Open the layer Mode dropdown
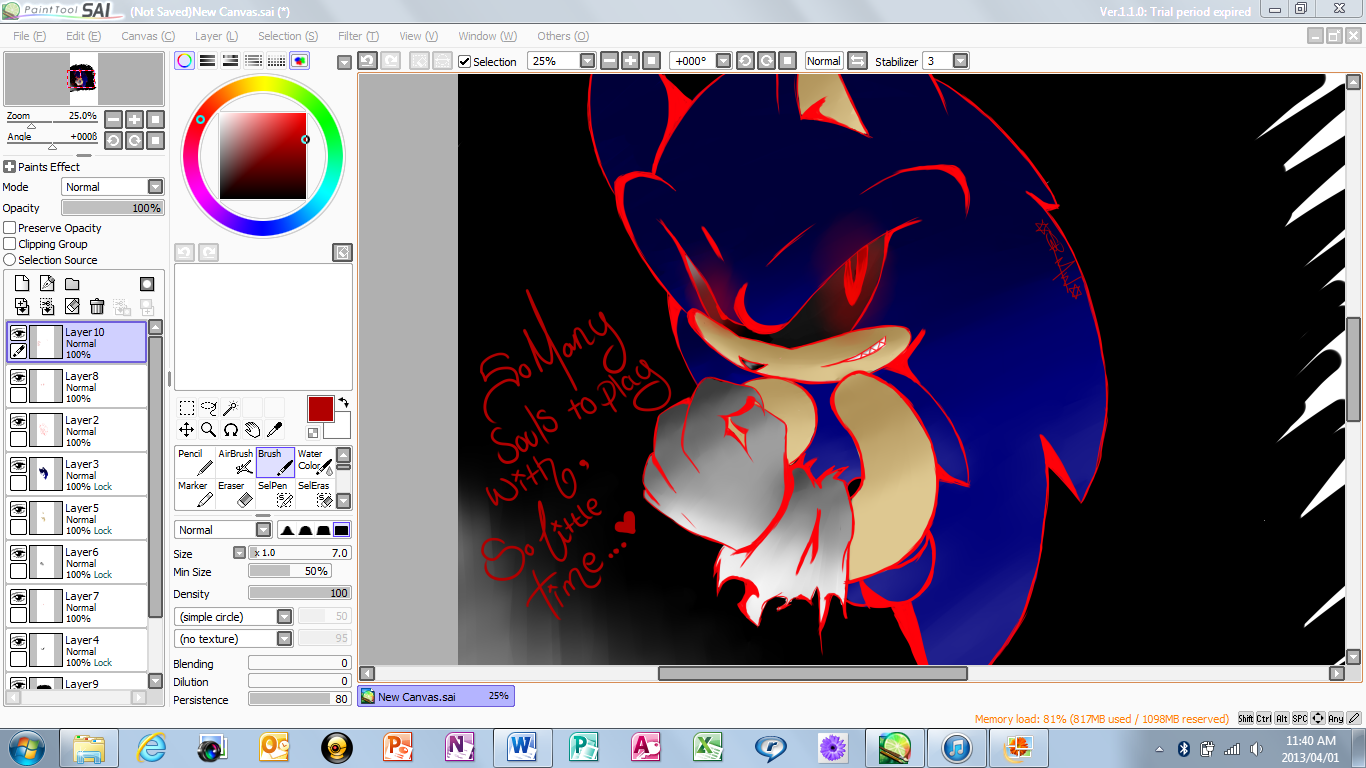Image resolution: width=1366 pixels, height=768 pixels. [113, 187]
